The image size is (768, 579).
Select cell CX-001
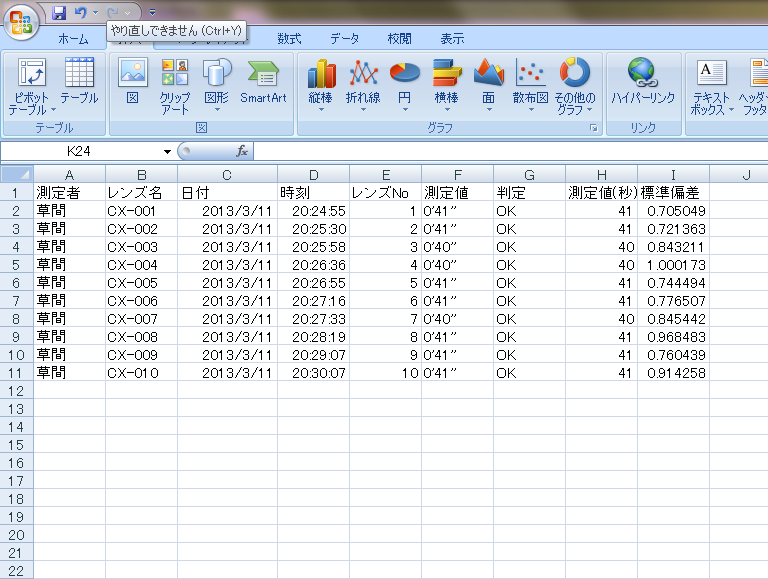(142, 211)
